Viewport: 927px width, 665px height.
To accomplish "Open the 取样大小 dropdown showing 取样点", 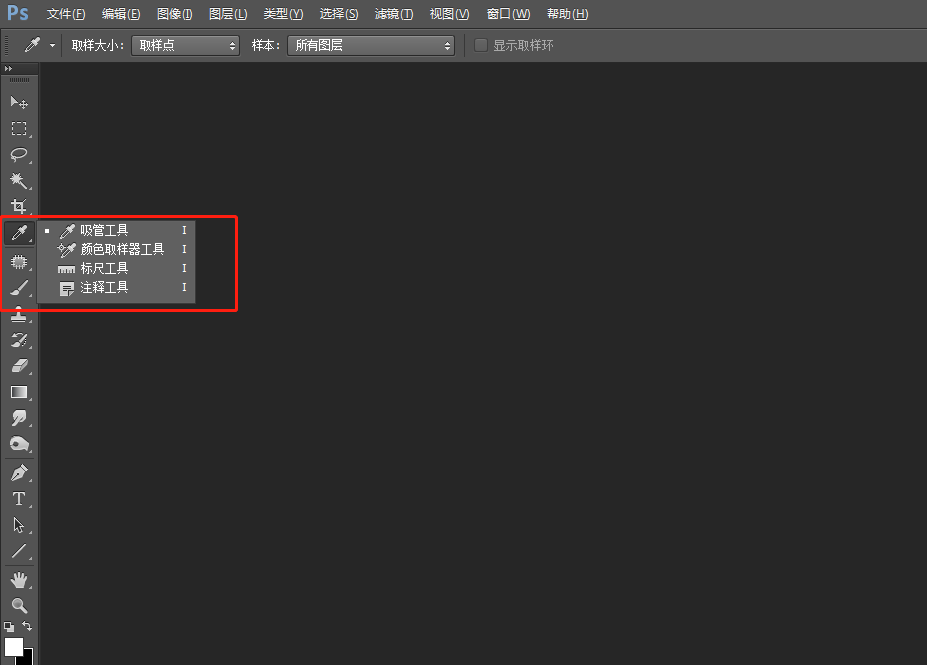I will point(186,46).
